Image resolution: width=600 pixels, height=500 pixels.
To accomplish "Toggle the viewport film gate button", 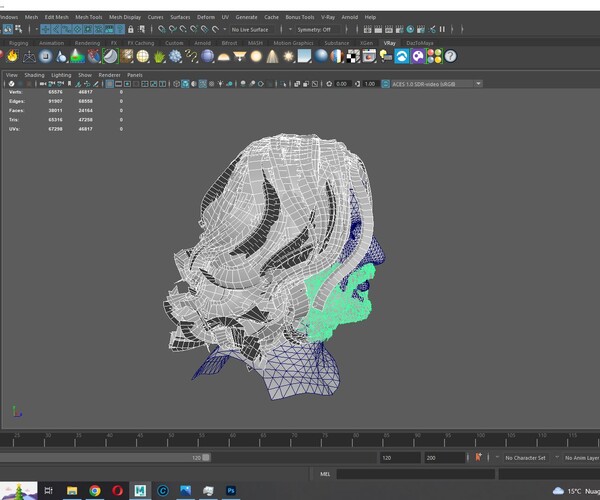I will pyautogui.click(x=119, y=84).
